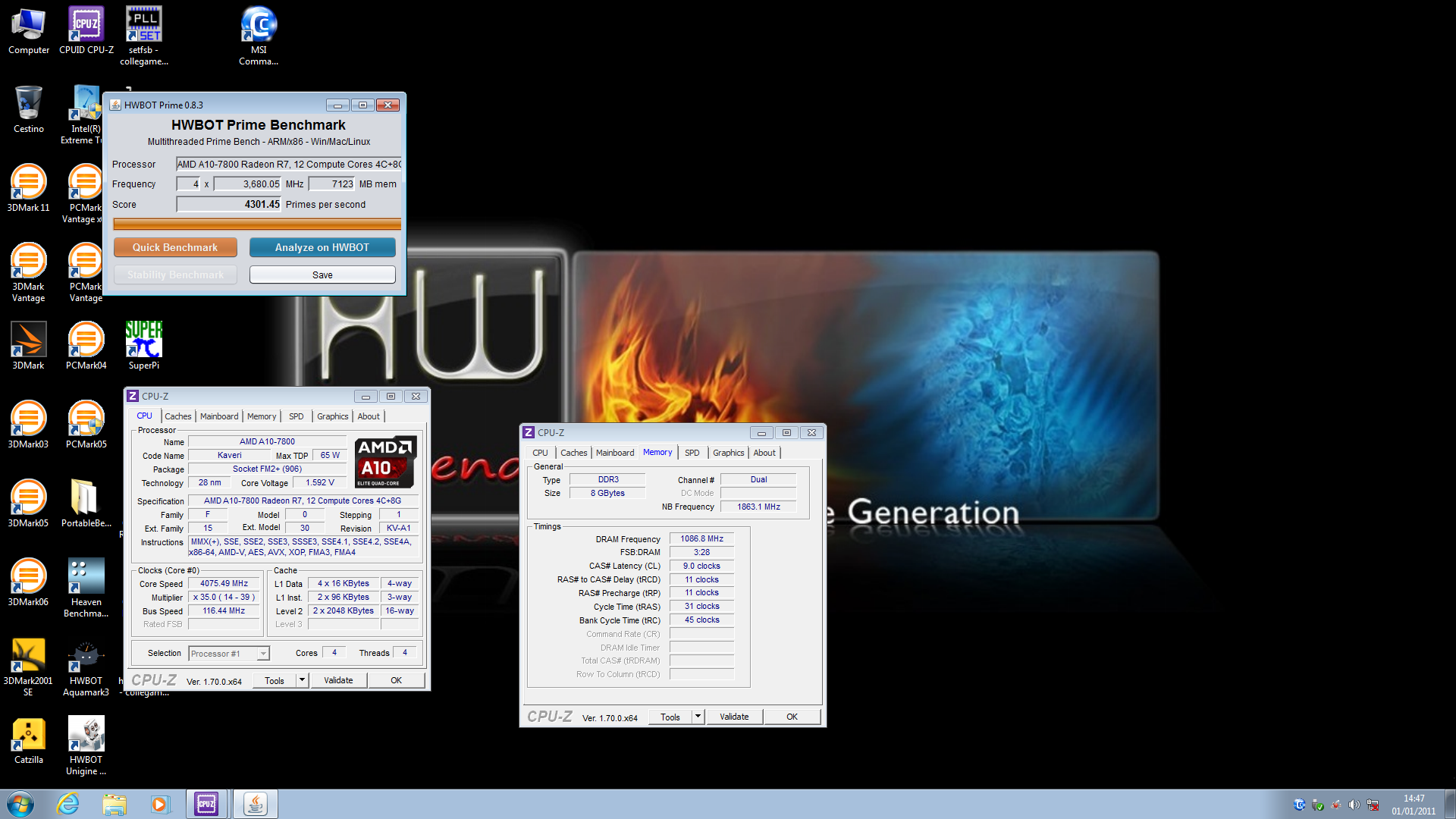The height and width of the screenshot is (819, 1456).
Task: Open HWBOT Aquamark3 shortcut
Action: tap(86, 668)
